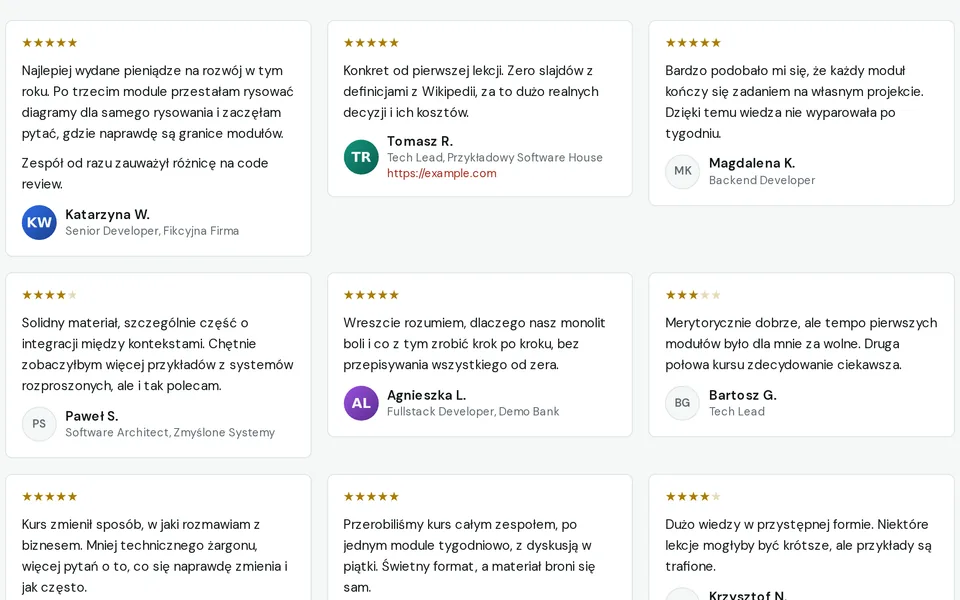Viewport: 960px width, 600px height.
Task: Click four-star rating on Paweł's review
Action: (x=50, y=295)
